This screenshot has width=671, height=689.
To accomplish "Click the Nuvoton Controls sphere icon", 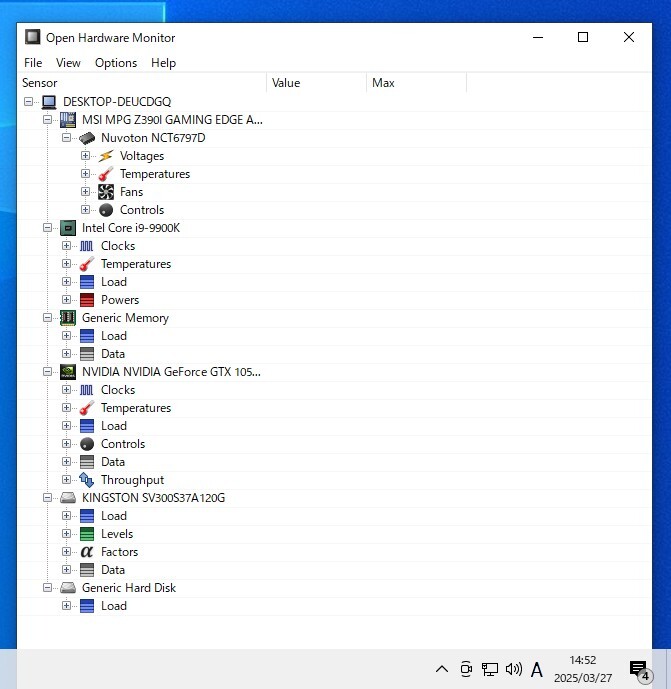I will pos(106,210).
